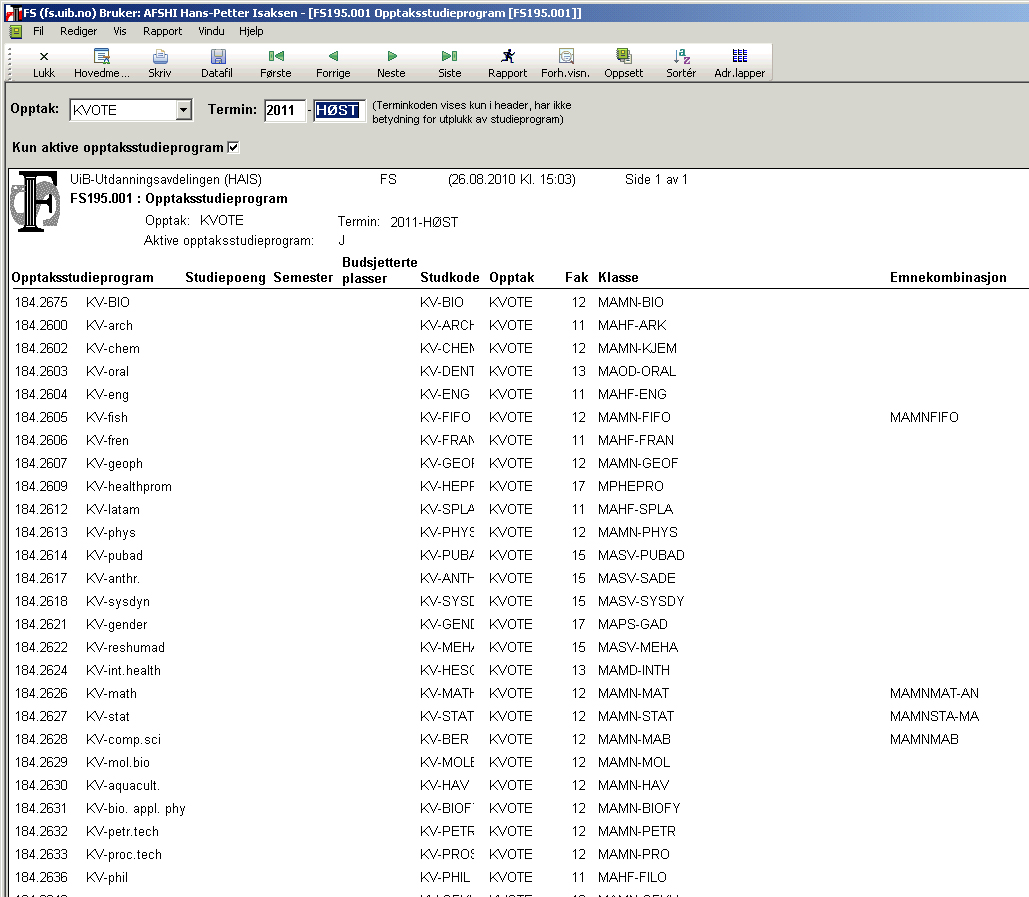
Task: Click the green document icon beside Fil menu
Action: [x=16, y=31]
